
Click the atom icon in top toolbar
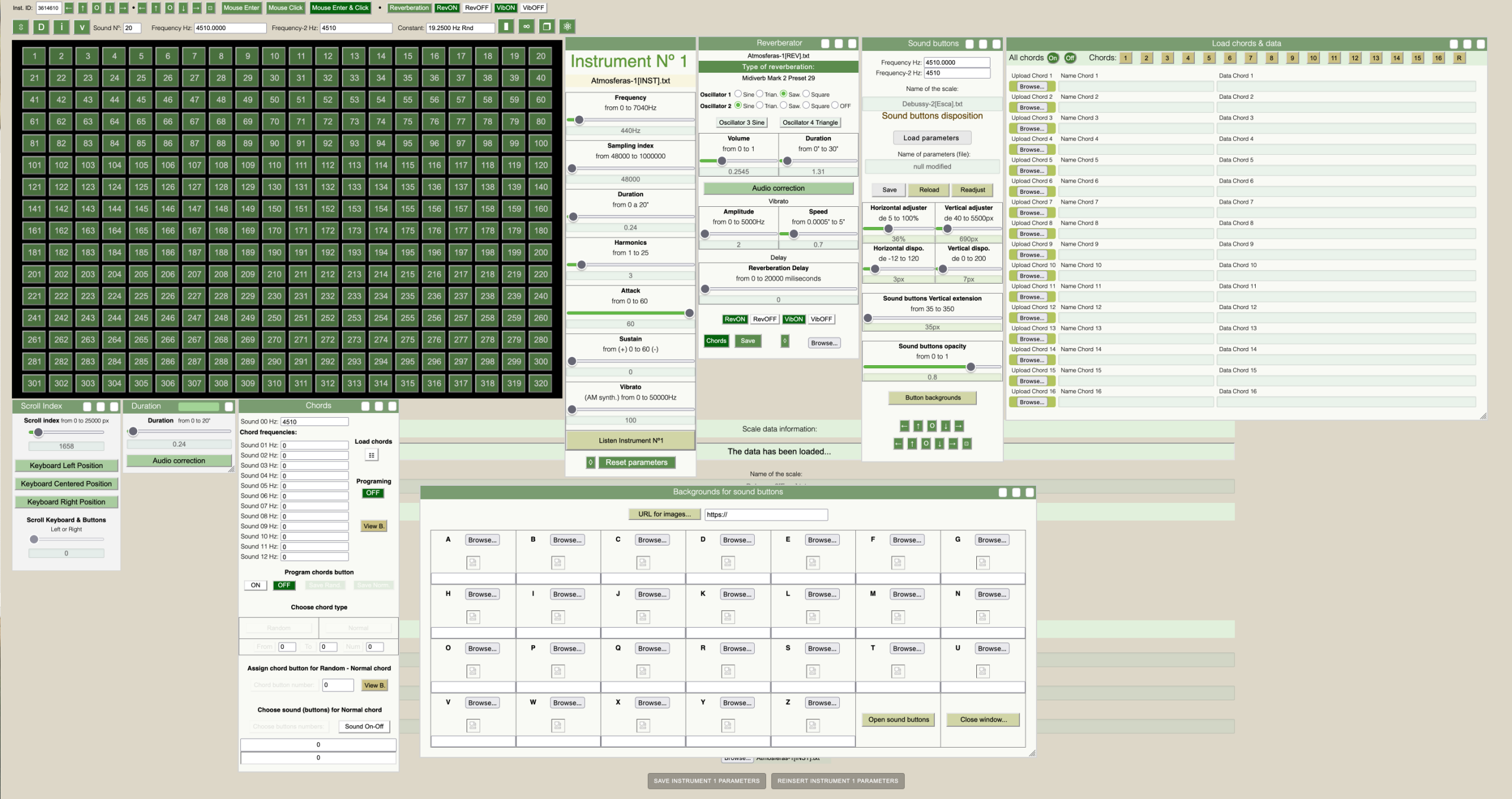coord(567,27)
